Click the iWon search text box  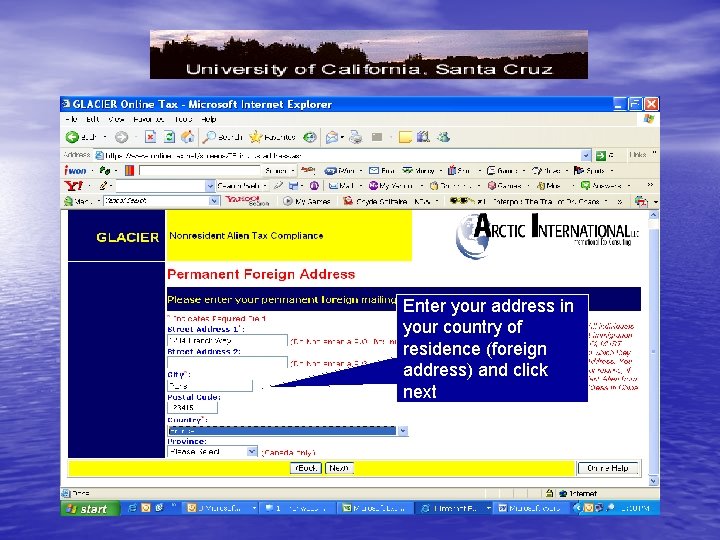pos(199,170)
